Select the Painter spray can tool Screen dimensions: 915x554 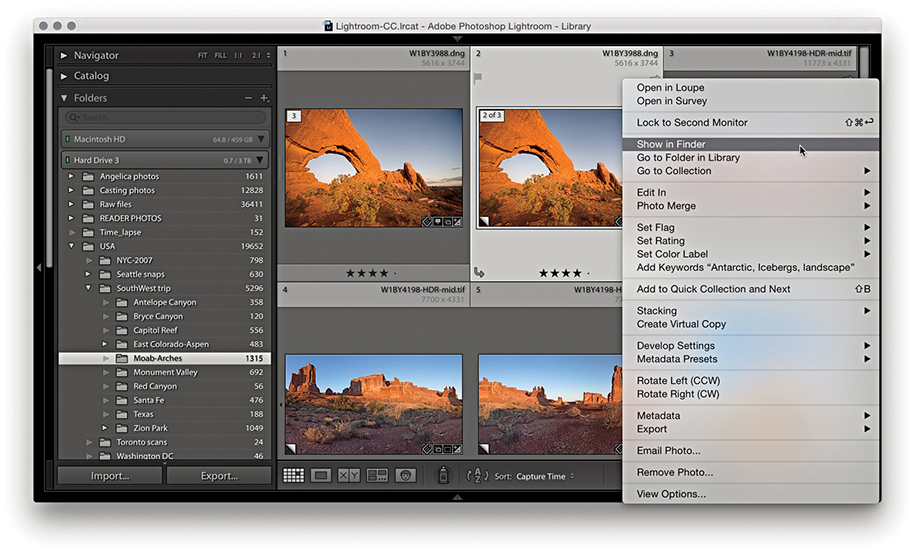[x=444, y=476]
